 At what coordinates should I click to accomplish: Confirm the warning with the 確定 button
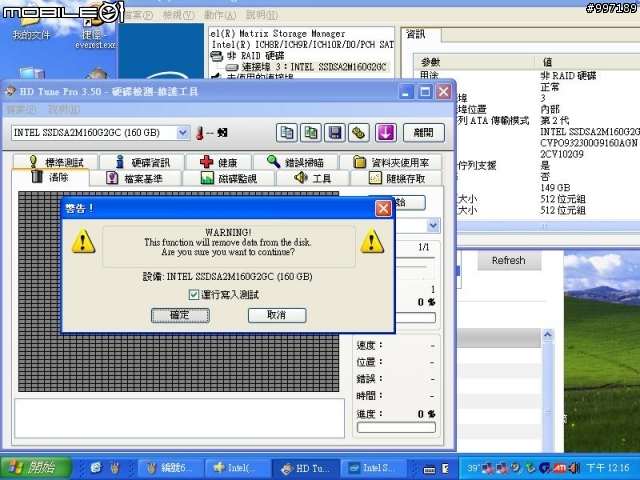coord(180,315)
